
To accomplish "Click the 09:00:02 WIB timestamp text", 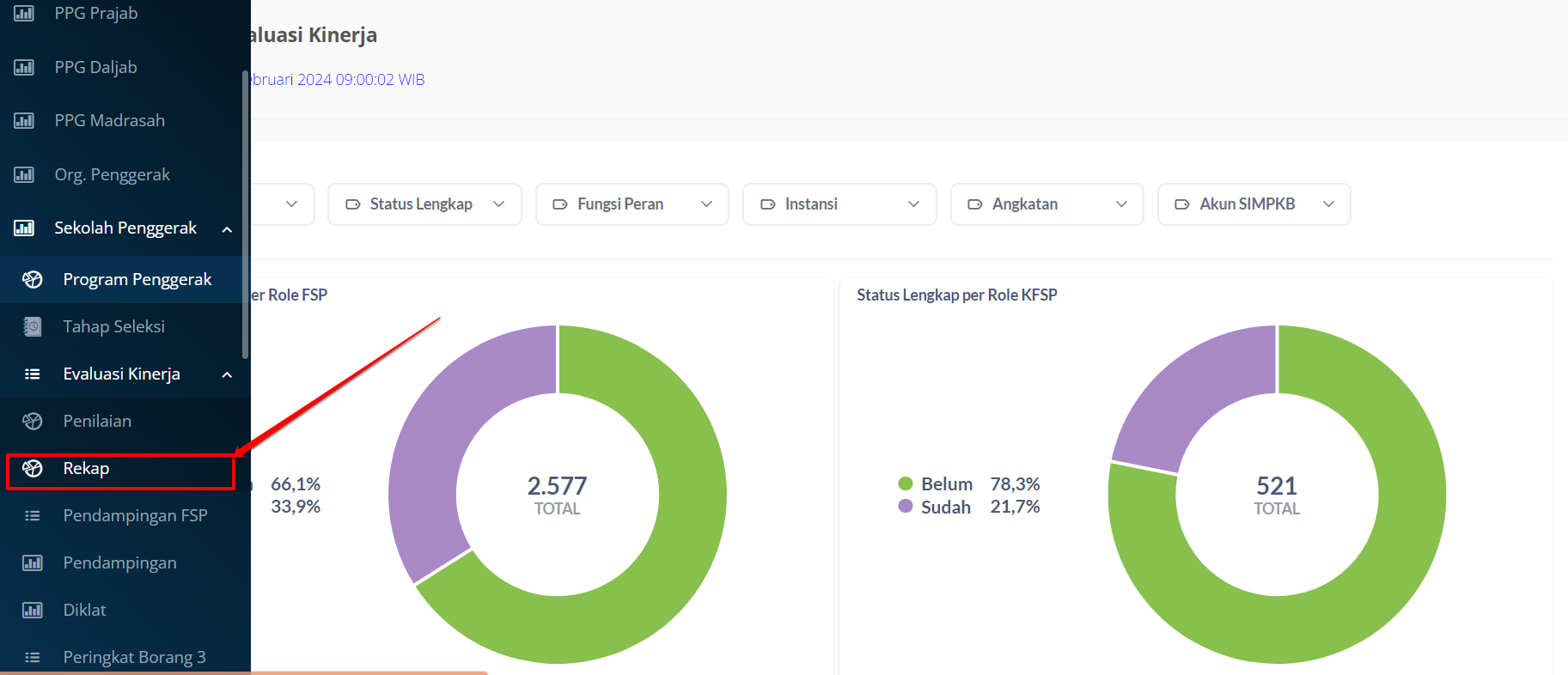I will tap(381, 79).
